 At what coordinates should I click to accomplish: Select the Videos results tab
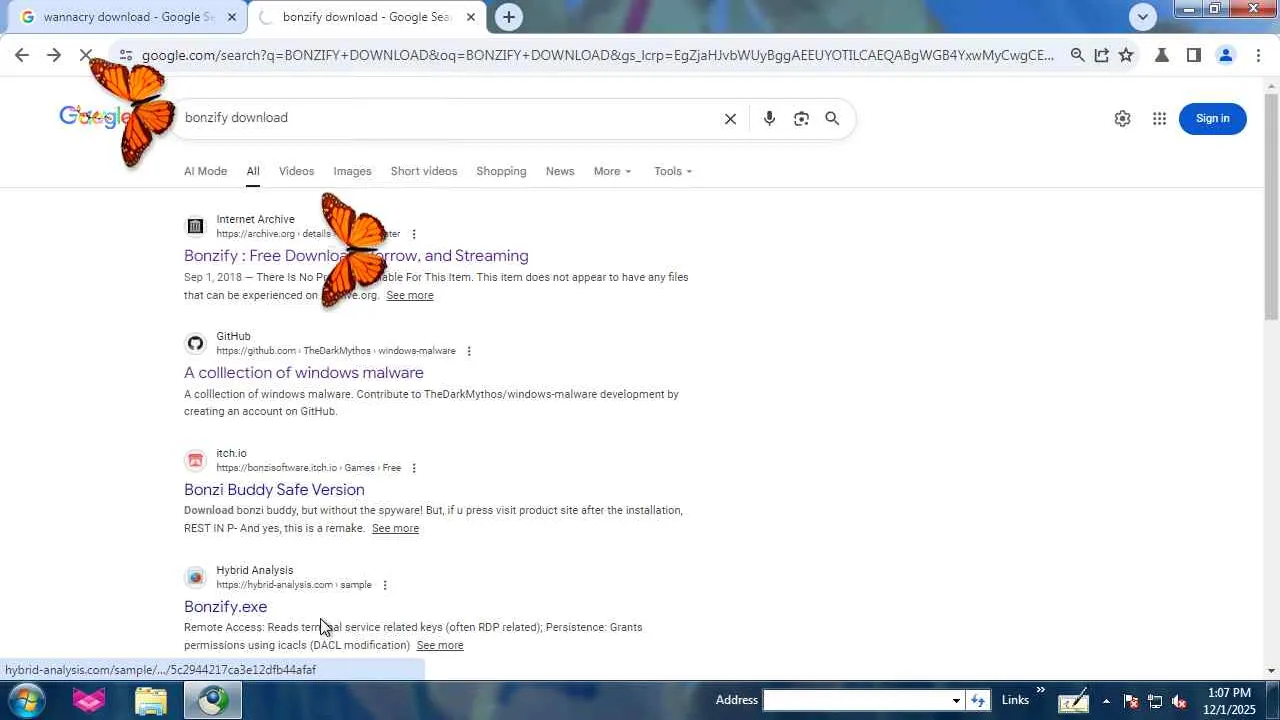tap(296, 171)
